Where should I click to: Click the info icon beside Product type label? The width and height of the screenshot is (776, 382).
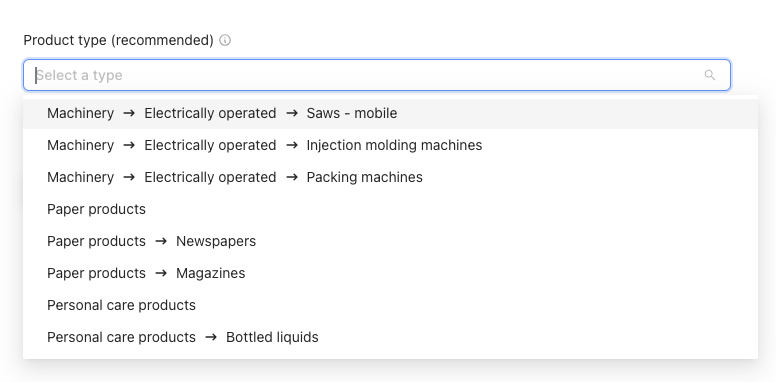[x=225, y=40]
